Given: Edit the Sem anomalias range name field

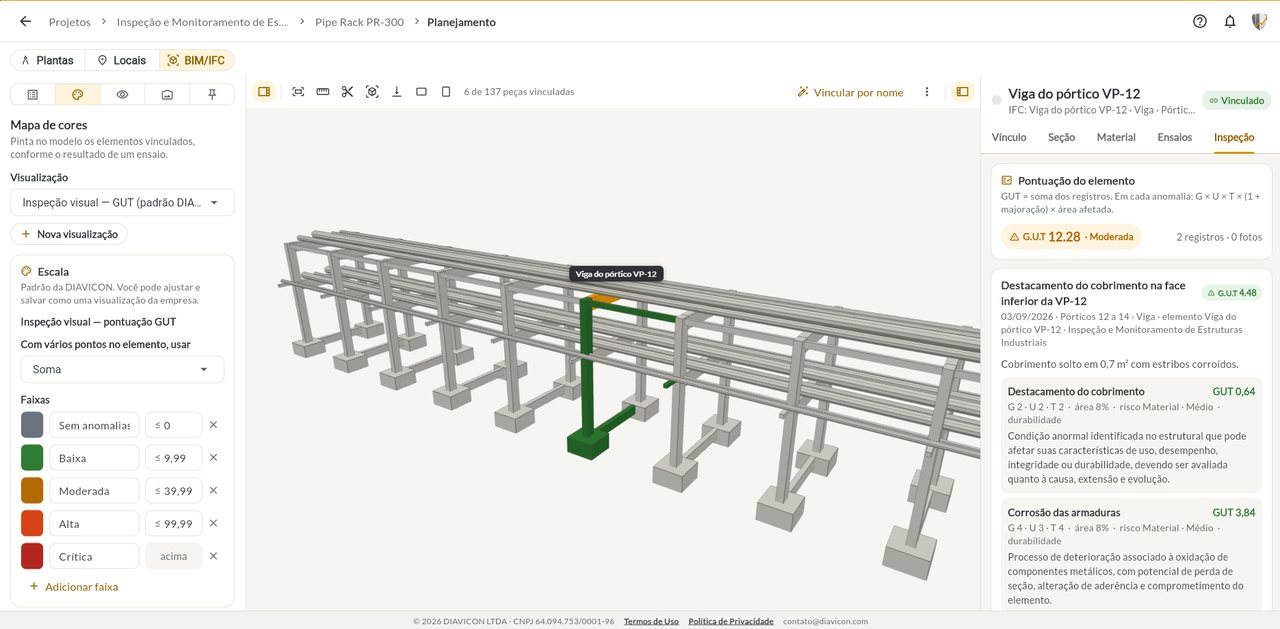Looking at the screenshot, I should pyautogui.click(x=94, y=425).
